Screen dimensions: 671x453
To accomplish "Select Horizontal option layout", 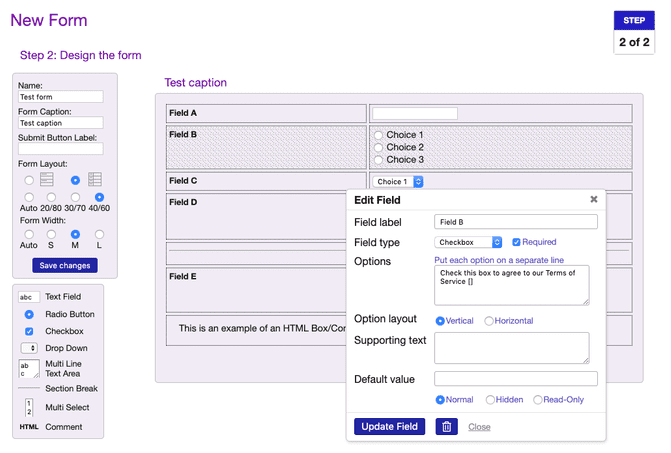I will pos(489,321).
